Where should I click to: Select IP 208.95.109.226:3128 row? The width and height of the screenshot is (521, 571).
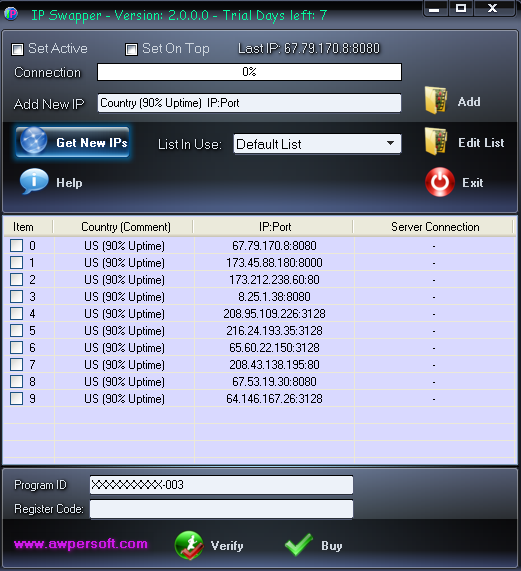coord(274,314)
